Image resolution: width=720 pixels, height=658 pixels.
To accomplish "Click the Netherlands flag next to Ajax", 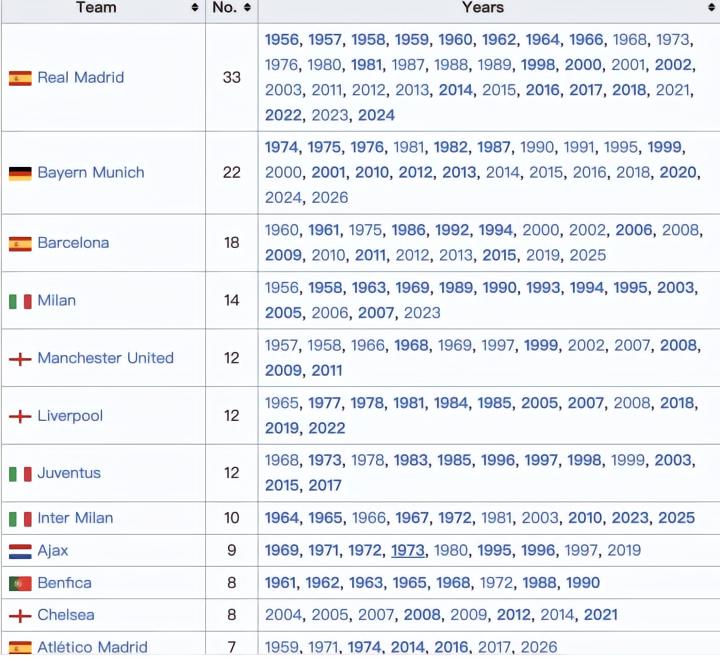I will (20, 551).
